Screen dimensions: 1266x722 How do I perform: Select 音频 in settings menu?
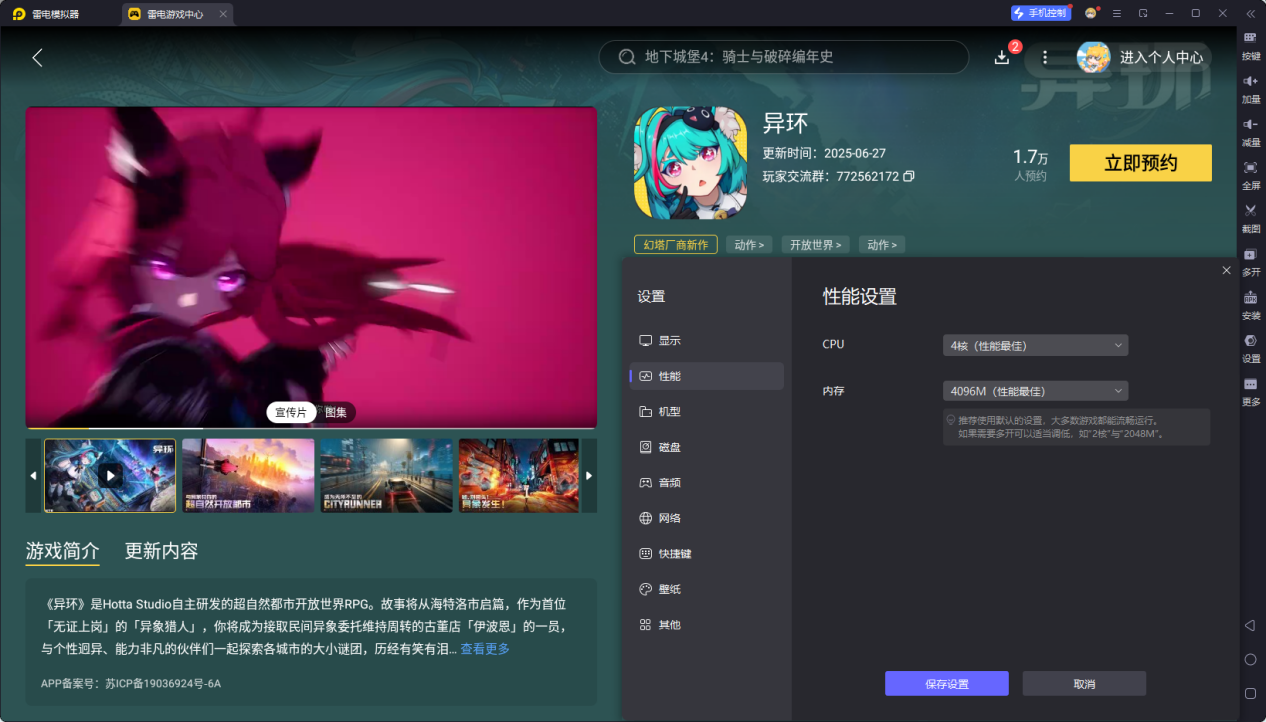click(x=707, y=483)
